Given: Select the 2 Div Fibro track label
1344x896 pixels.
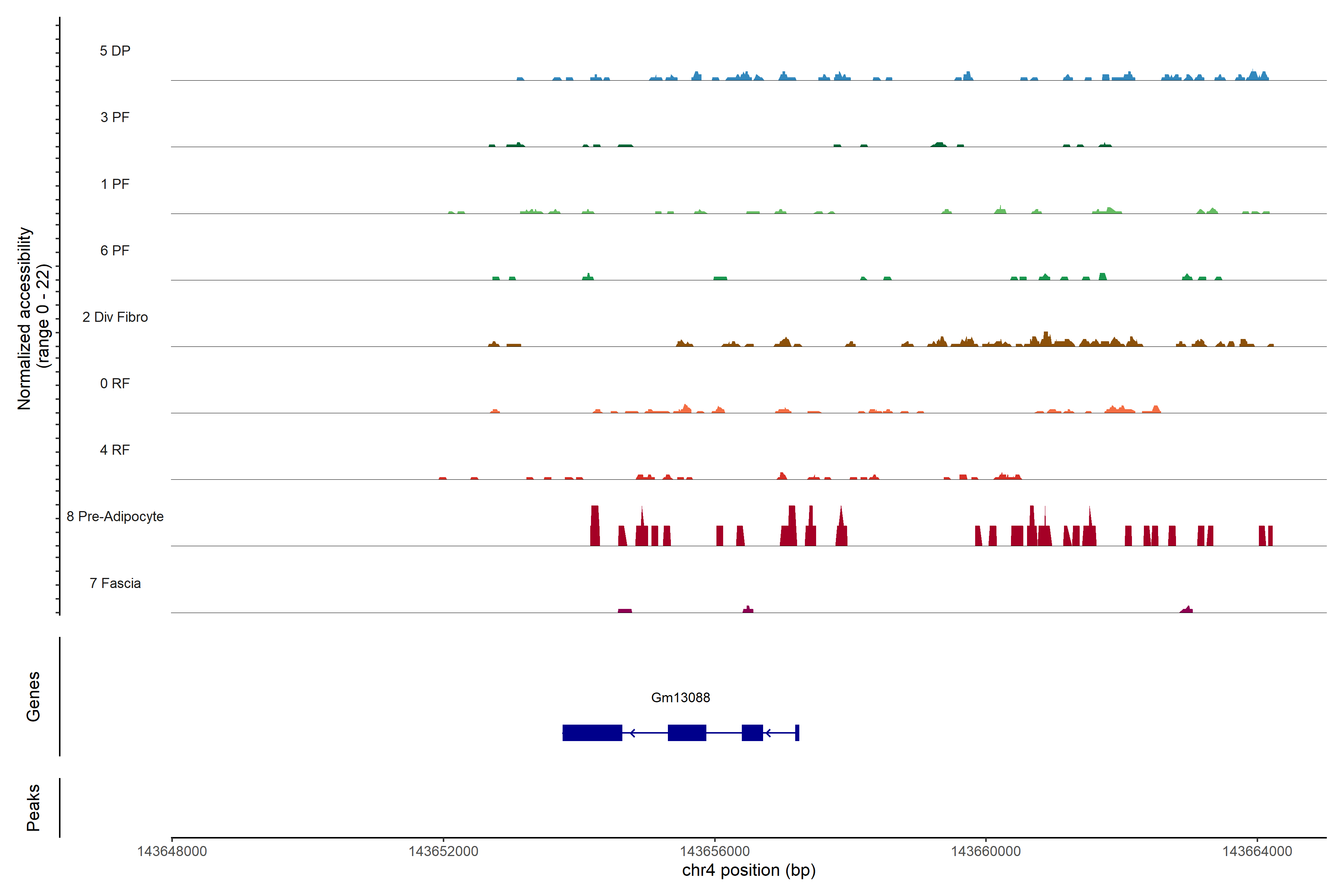Looking at the screenshot, I should coord(115,317).
